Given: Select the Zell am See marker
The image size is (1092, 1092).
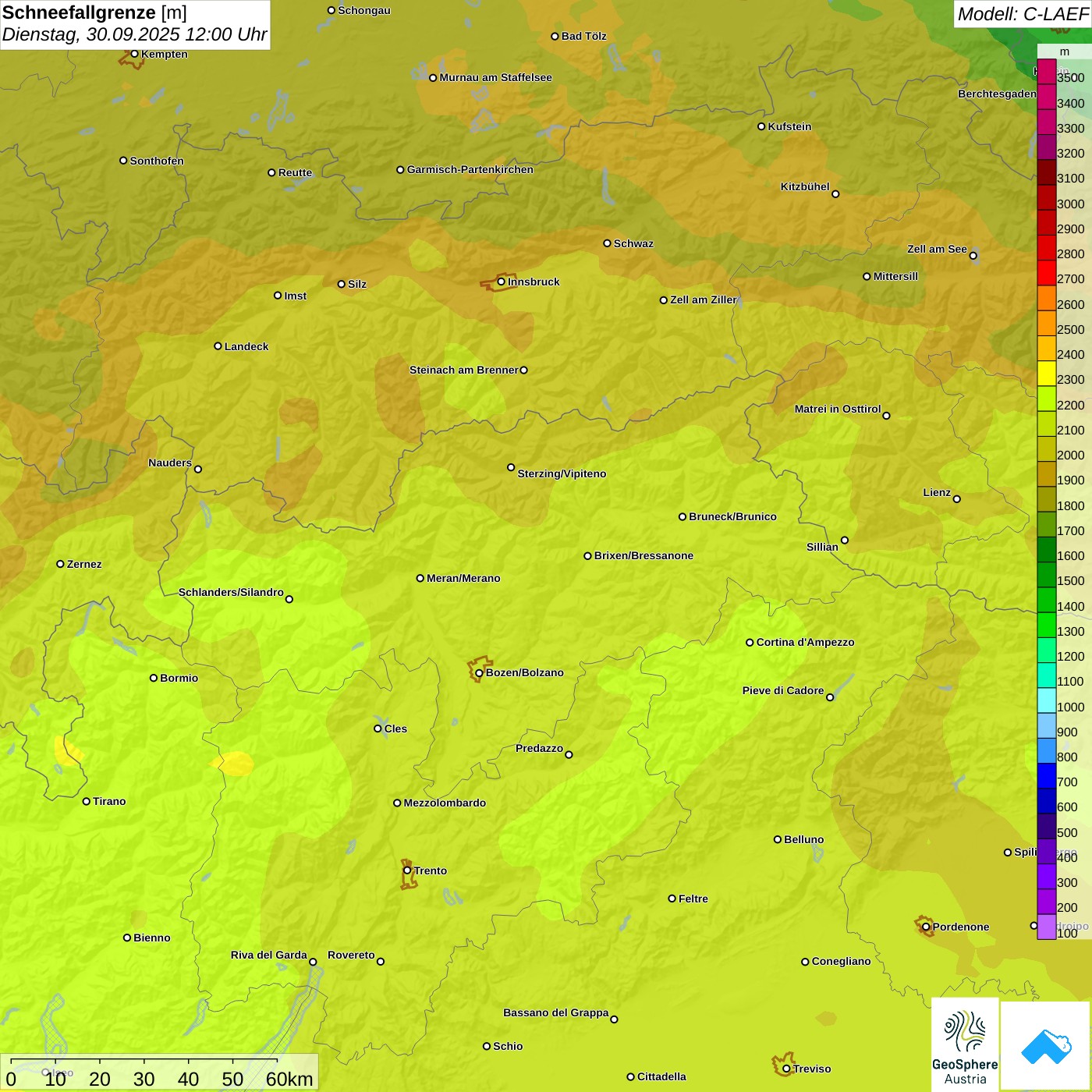Looking at the screenshot, I should point(973,255).
